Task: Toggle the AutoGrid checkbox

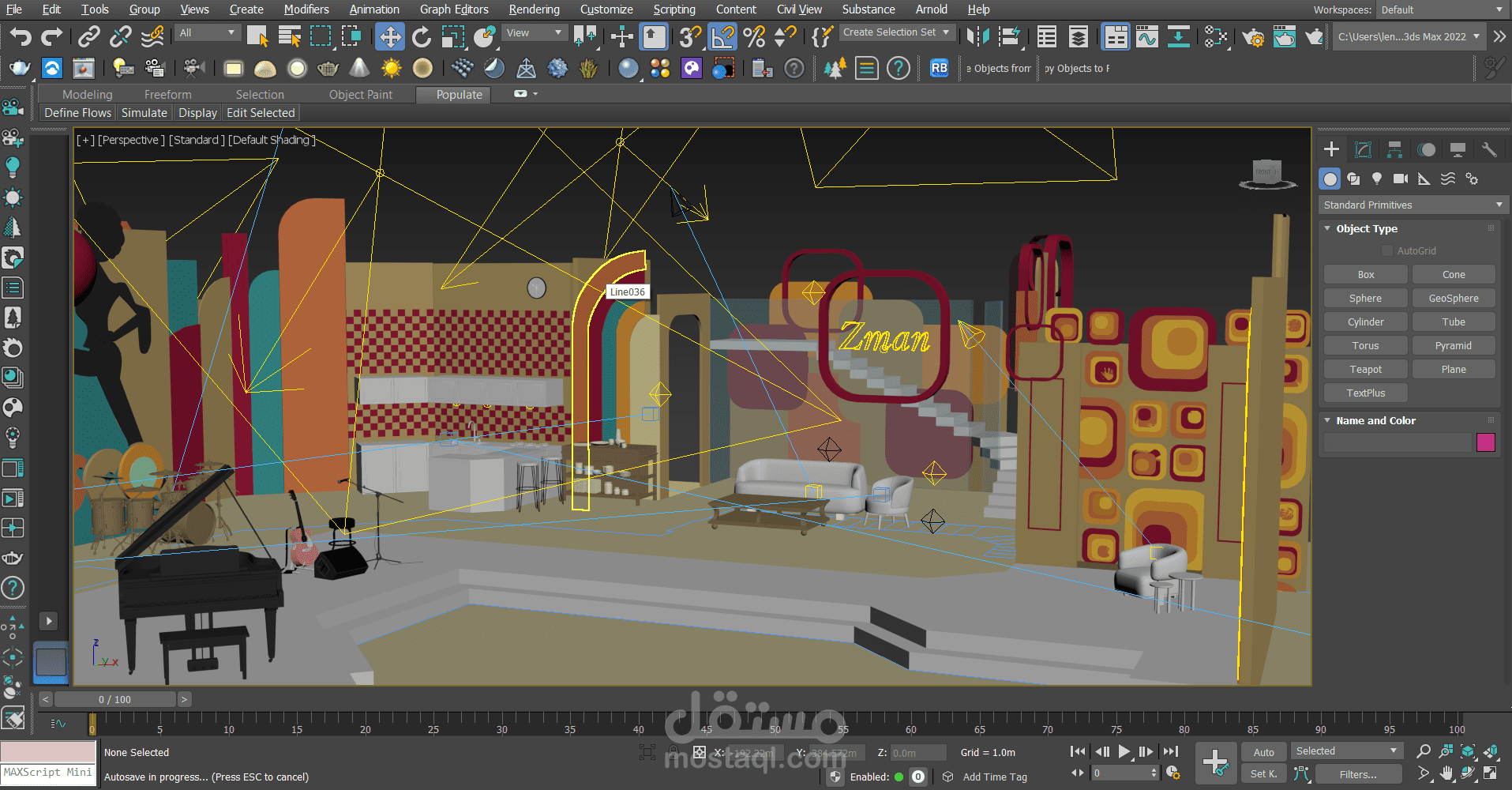Action: click(x=1386, y=250)
